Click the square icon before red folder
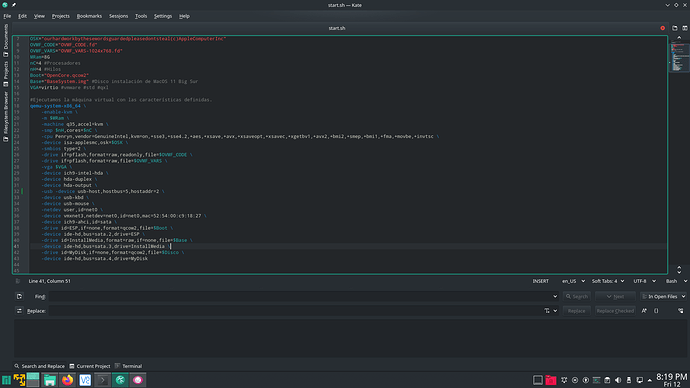690x388 pixels. point(537,380)
